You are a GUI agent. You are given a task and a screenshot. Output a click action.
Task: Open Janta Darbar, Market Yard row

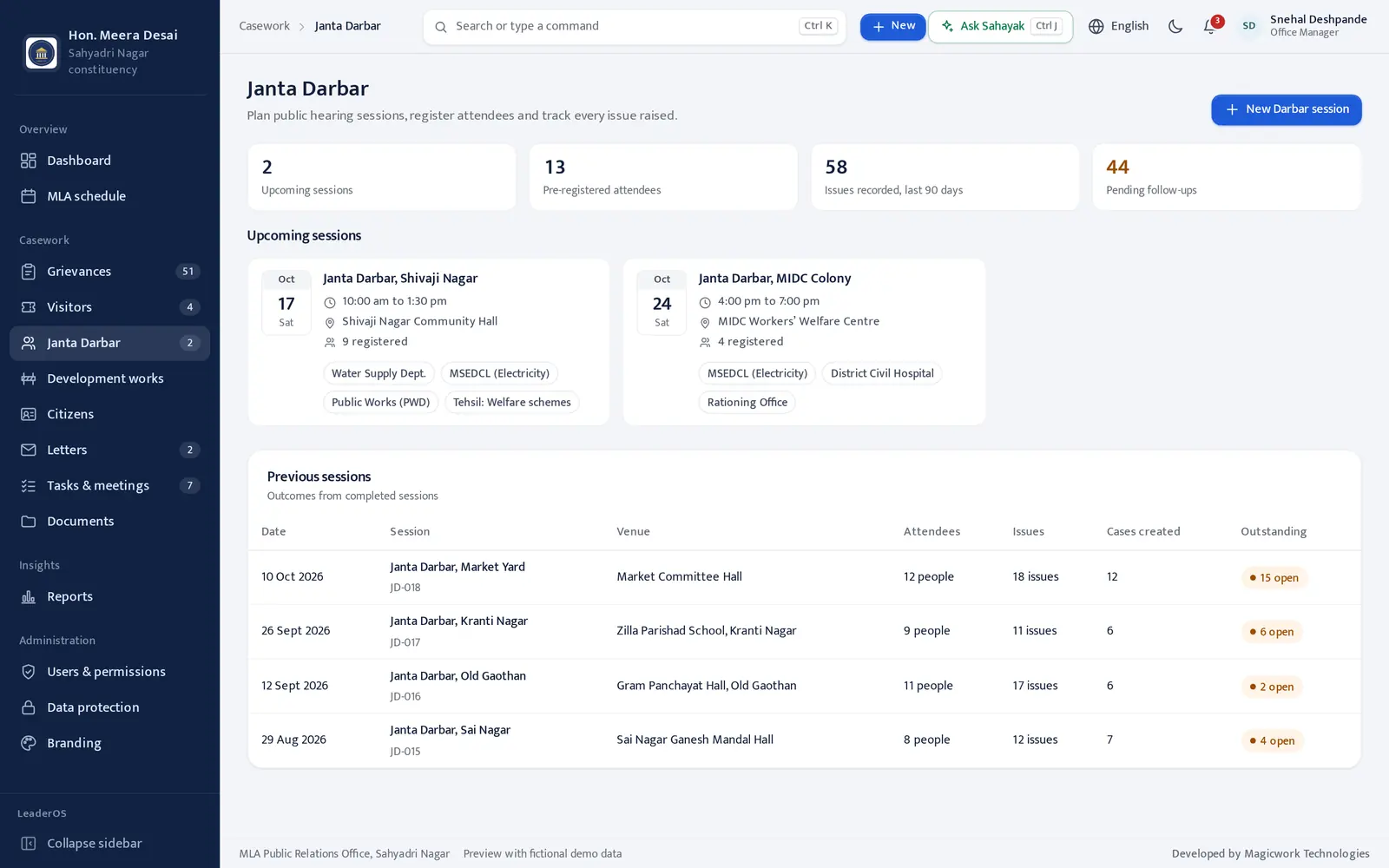click(x=804, y=577)
